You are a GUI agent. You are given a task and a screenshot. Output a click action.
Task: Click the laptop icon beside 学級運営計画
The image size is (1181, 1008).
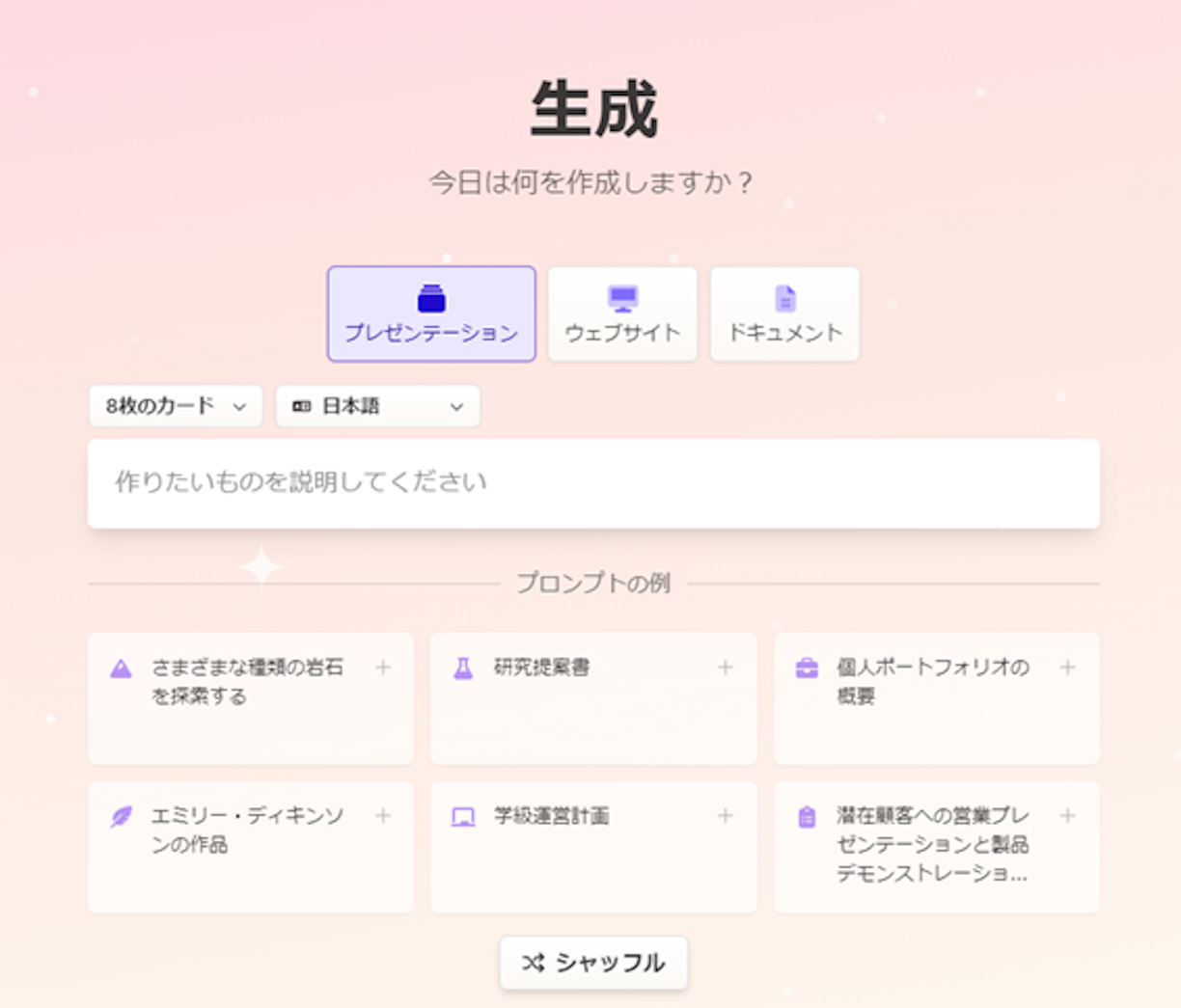(463, 817)
